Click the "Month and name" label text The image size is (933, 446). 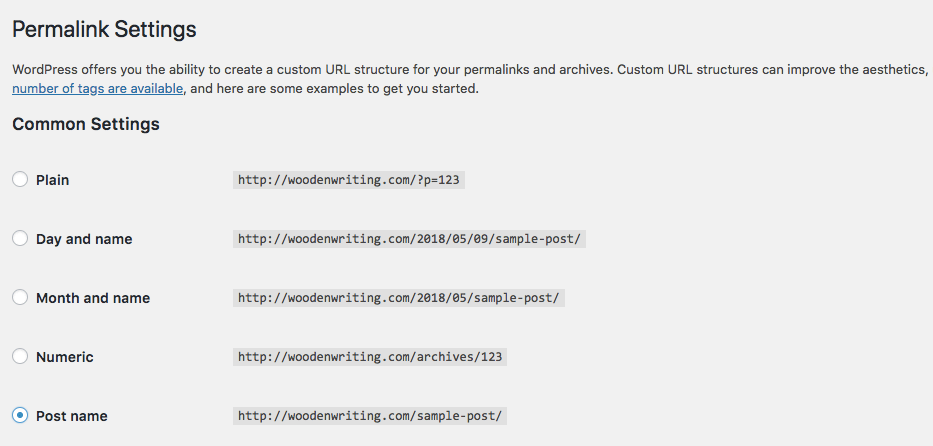[x=93, y=298]
